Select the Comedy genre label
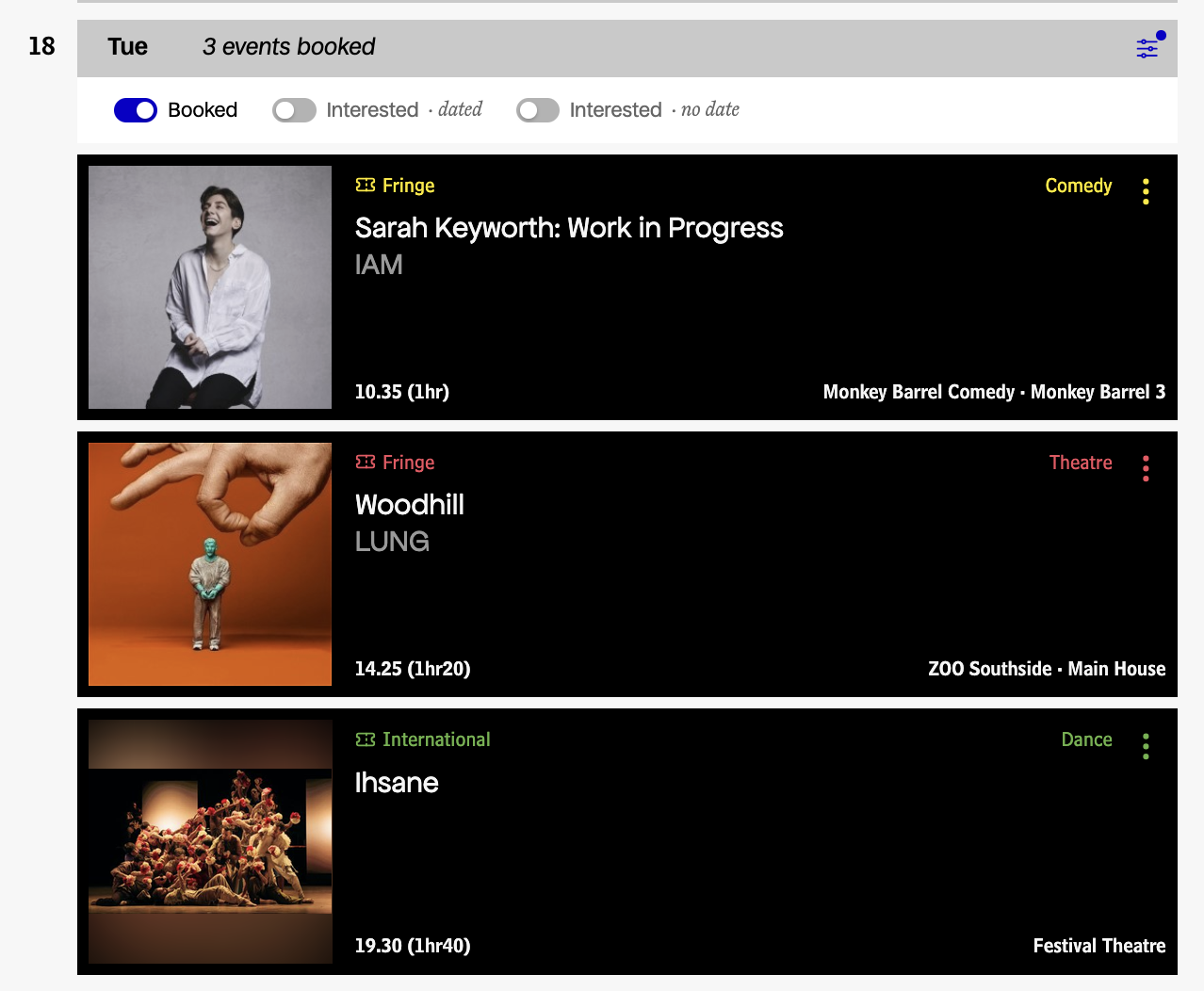 (x=1079, y=186)
